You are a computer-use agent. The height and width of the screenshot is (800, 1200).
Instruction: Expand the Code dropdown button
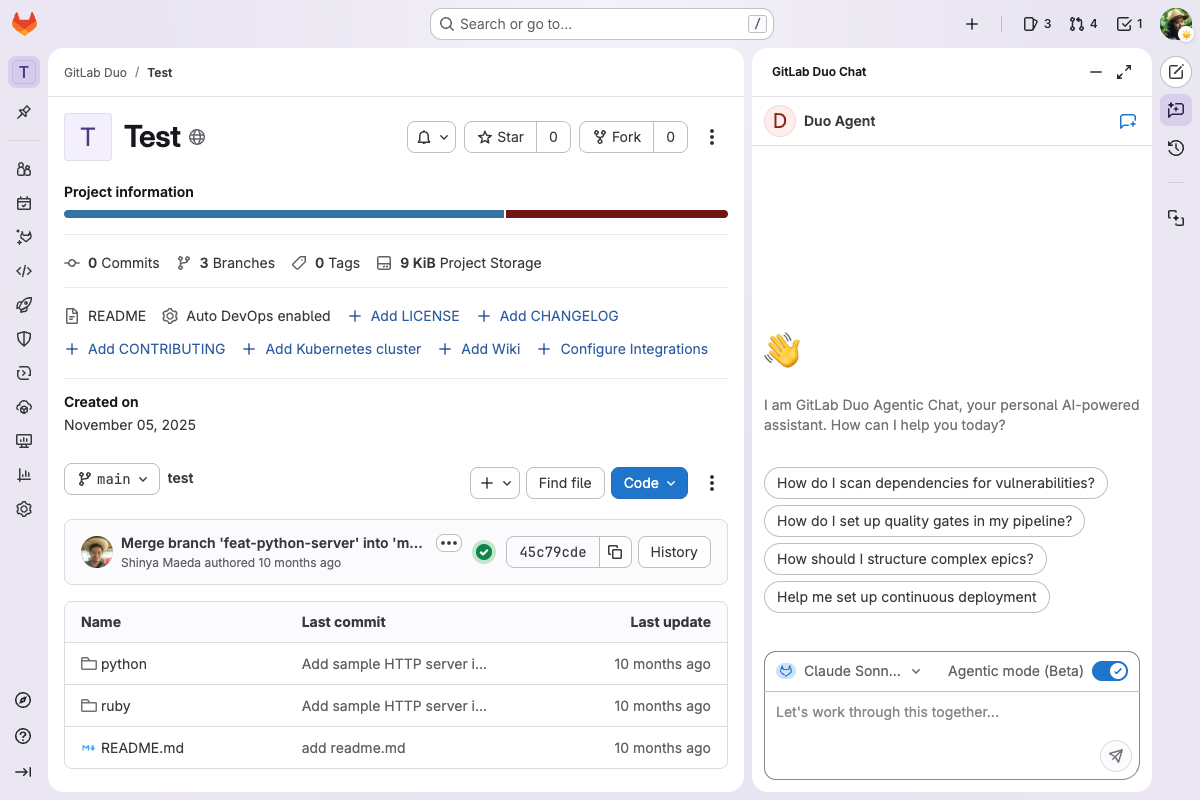coord(649,483)
